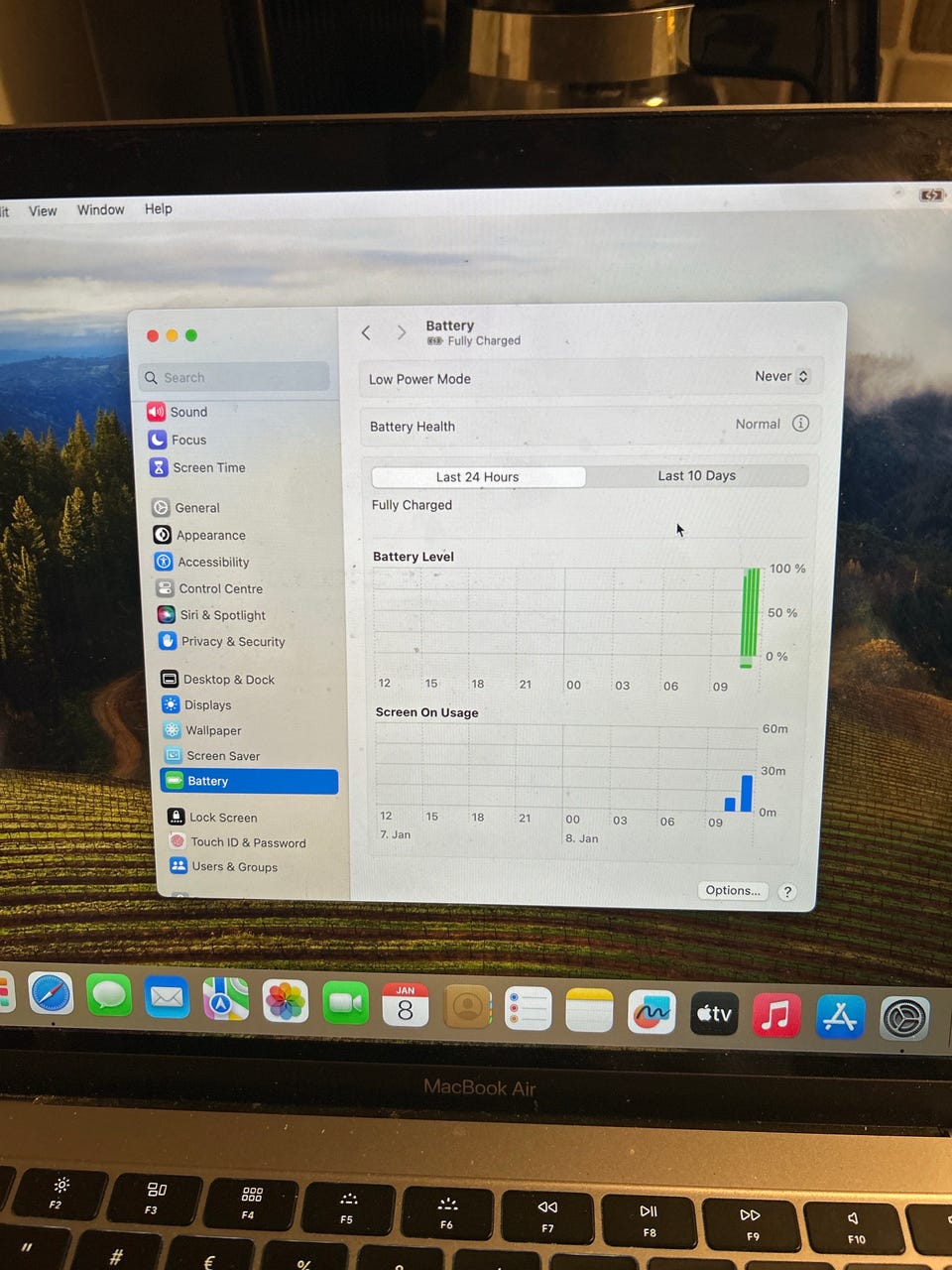Open Notes from the Dock
The image size is (952, 1270).
589,1011
